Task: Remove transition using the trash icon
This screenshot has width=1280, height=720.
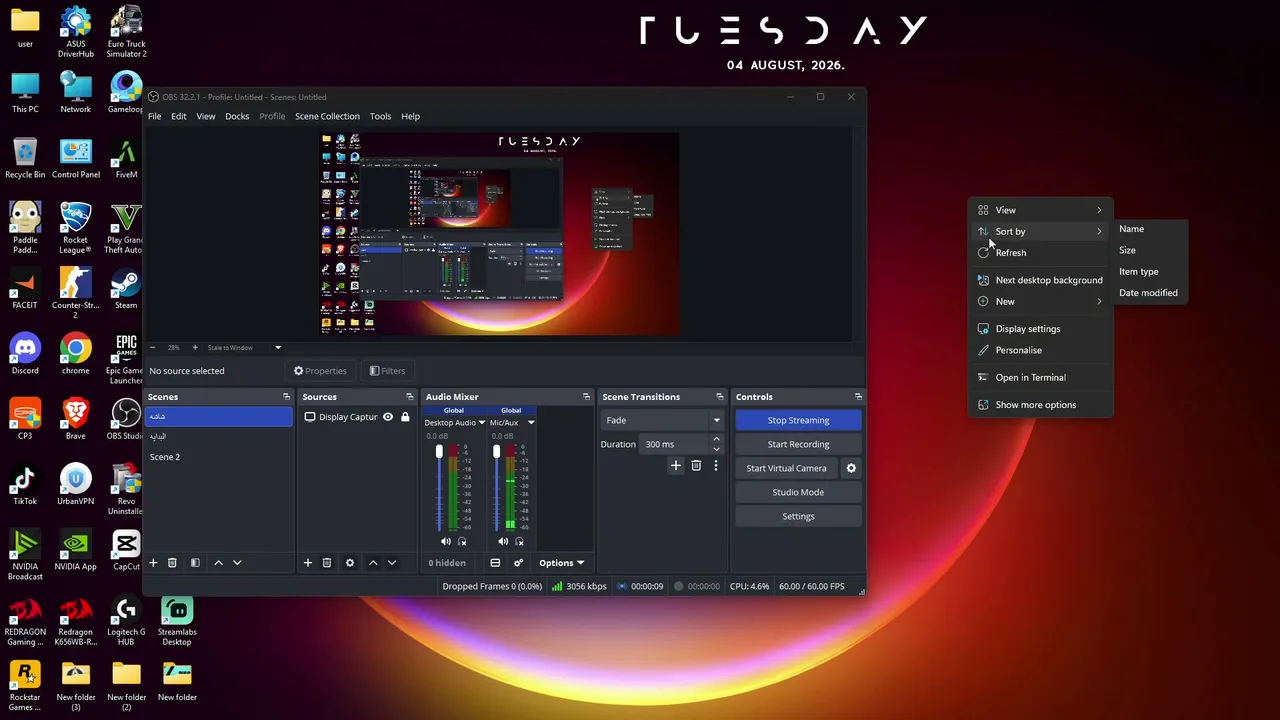Action: click(x=696, y=465)
